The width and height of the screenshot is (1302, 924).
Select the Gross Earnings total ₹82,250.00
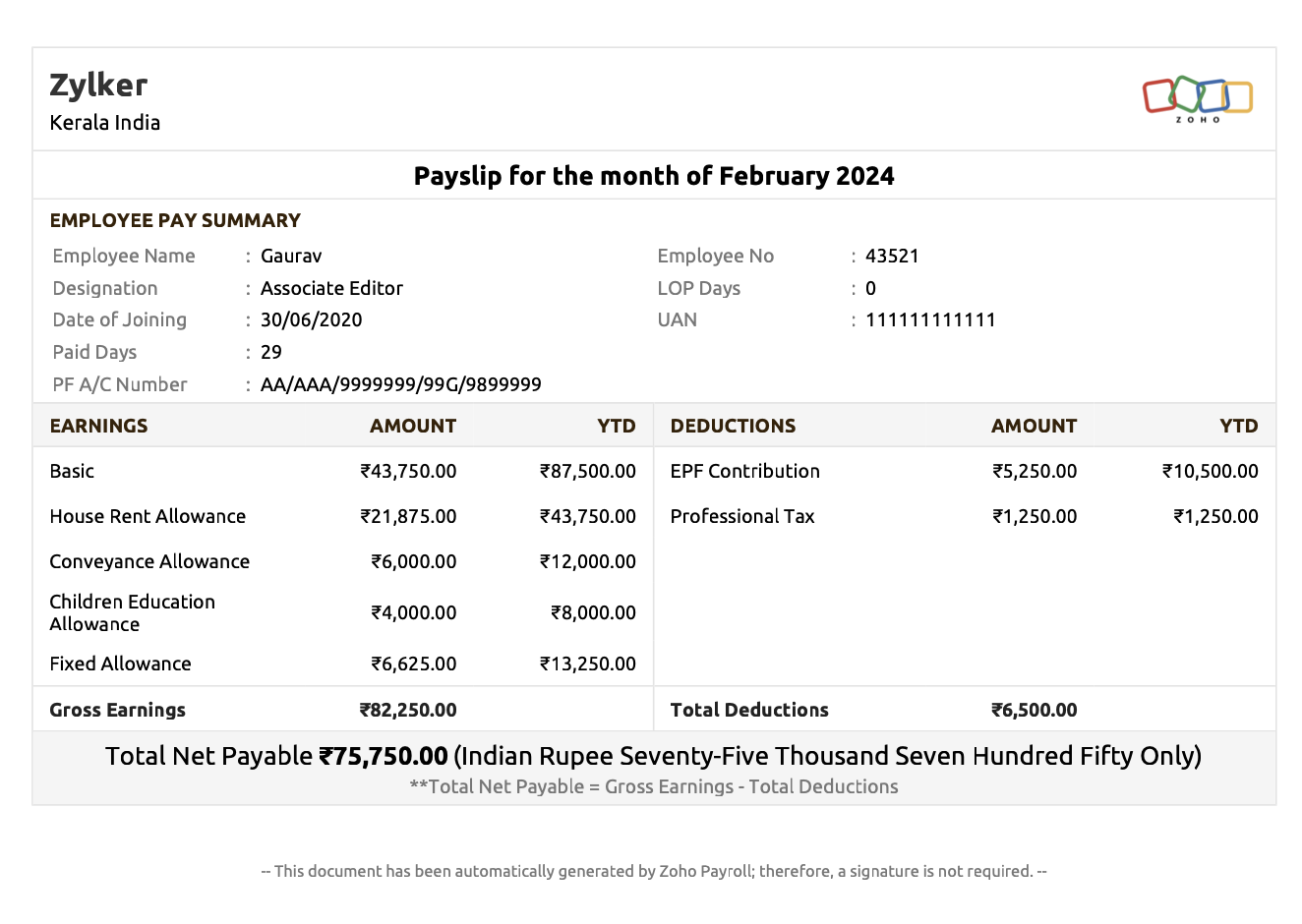(408, 710)
